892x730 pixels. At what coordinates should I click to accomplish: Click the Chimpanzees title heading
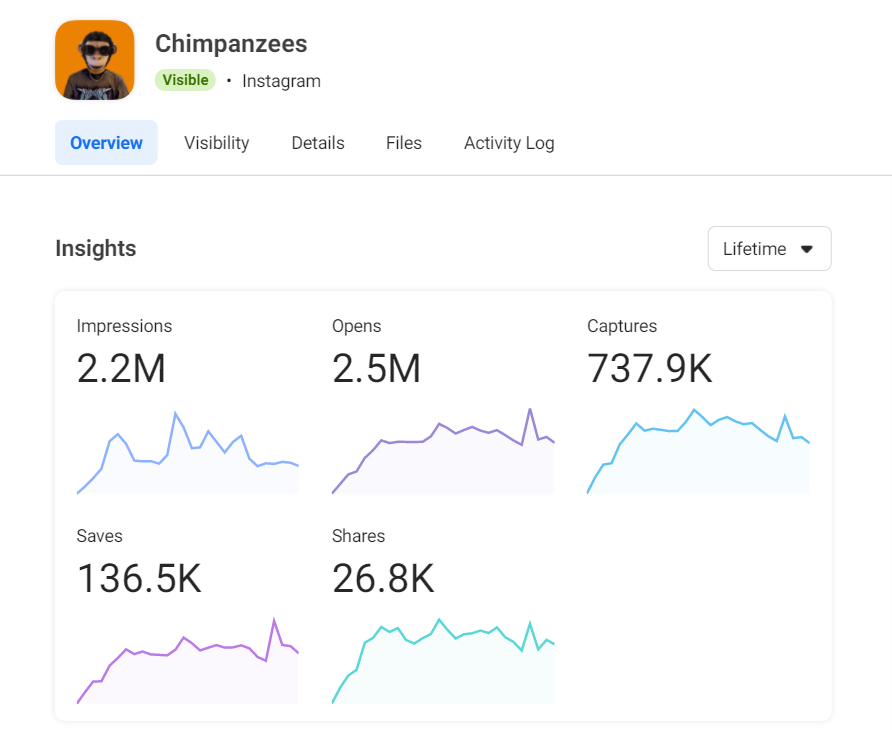[x=231, y=44]
